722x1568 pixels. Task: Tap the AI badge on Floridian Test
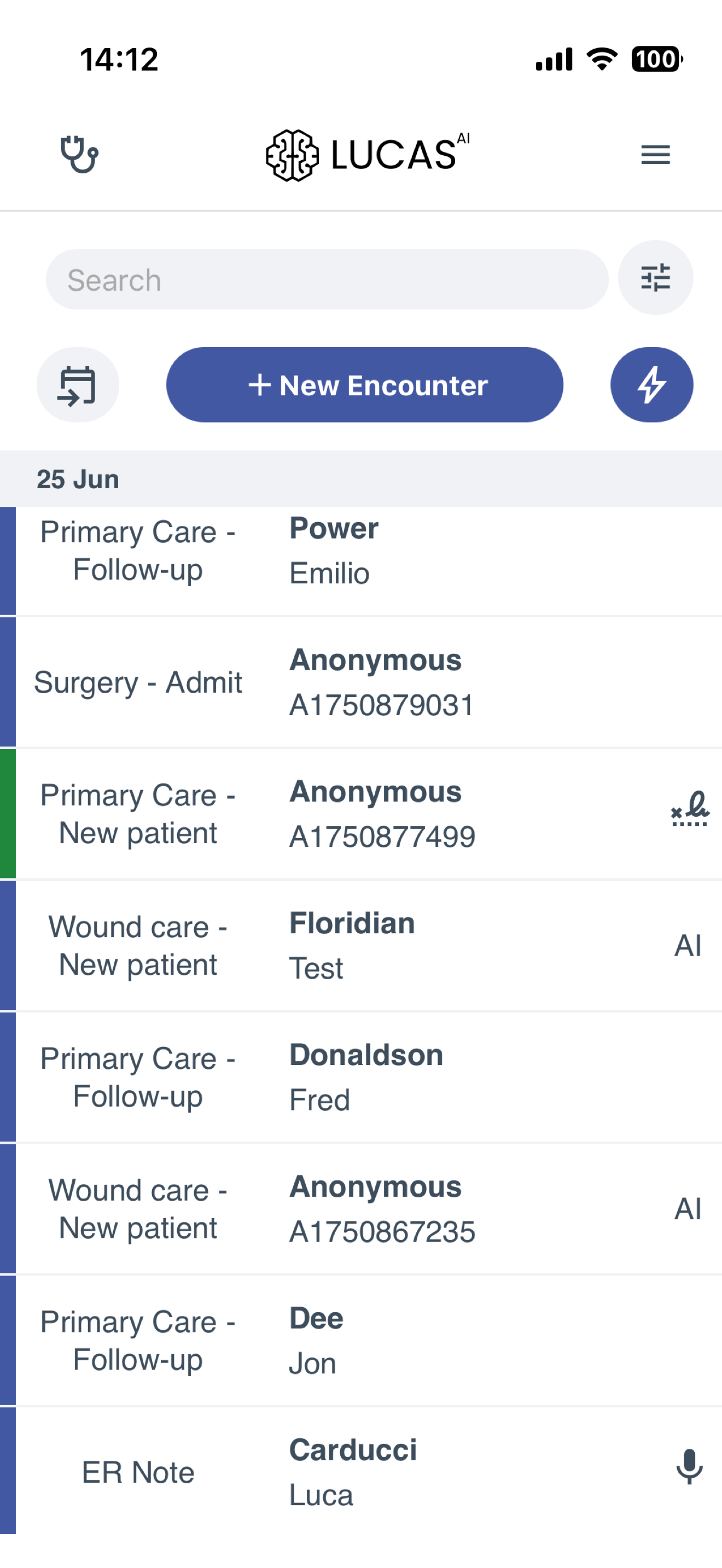click(688, 945)
